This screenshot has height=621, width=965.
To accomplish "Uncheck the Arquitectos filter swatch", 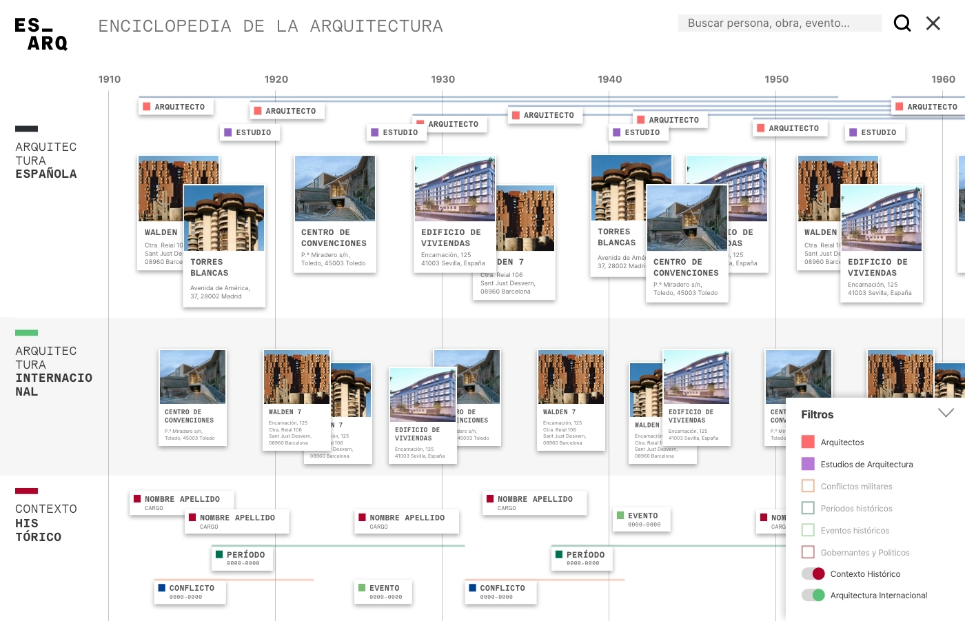I will coord(808,442).
